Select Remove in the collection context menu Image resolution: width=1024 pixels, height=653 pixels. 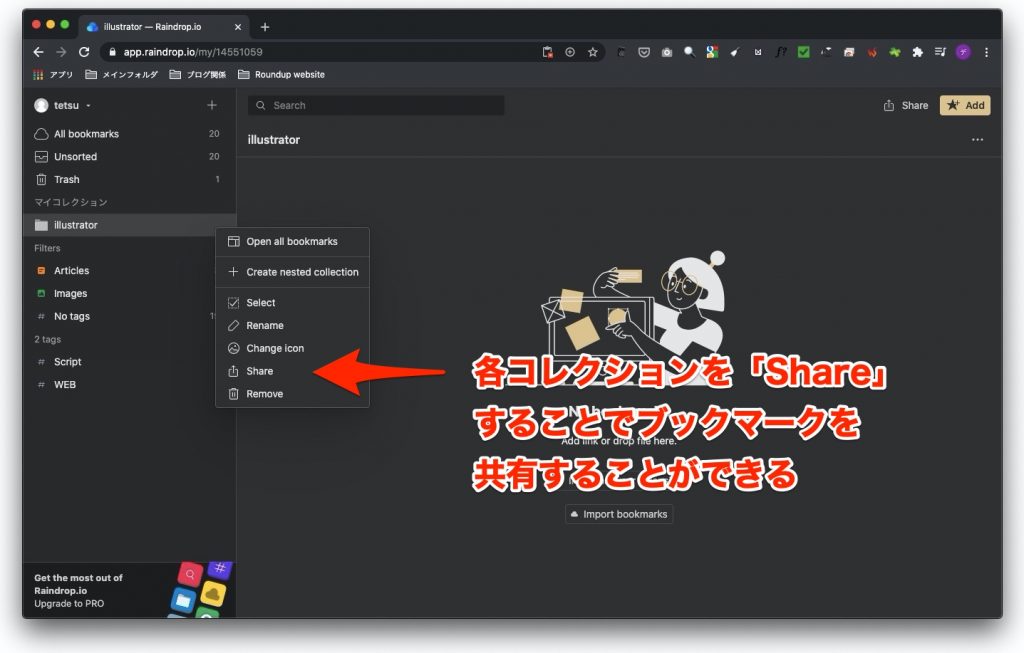[x=292, y=394]
